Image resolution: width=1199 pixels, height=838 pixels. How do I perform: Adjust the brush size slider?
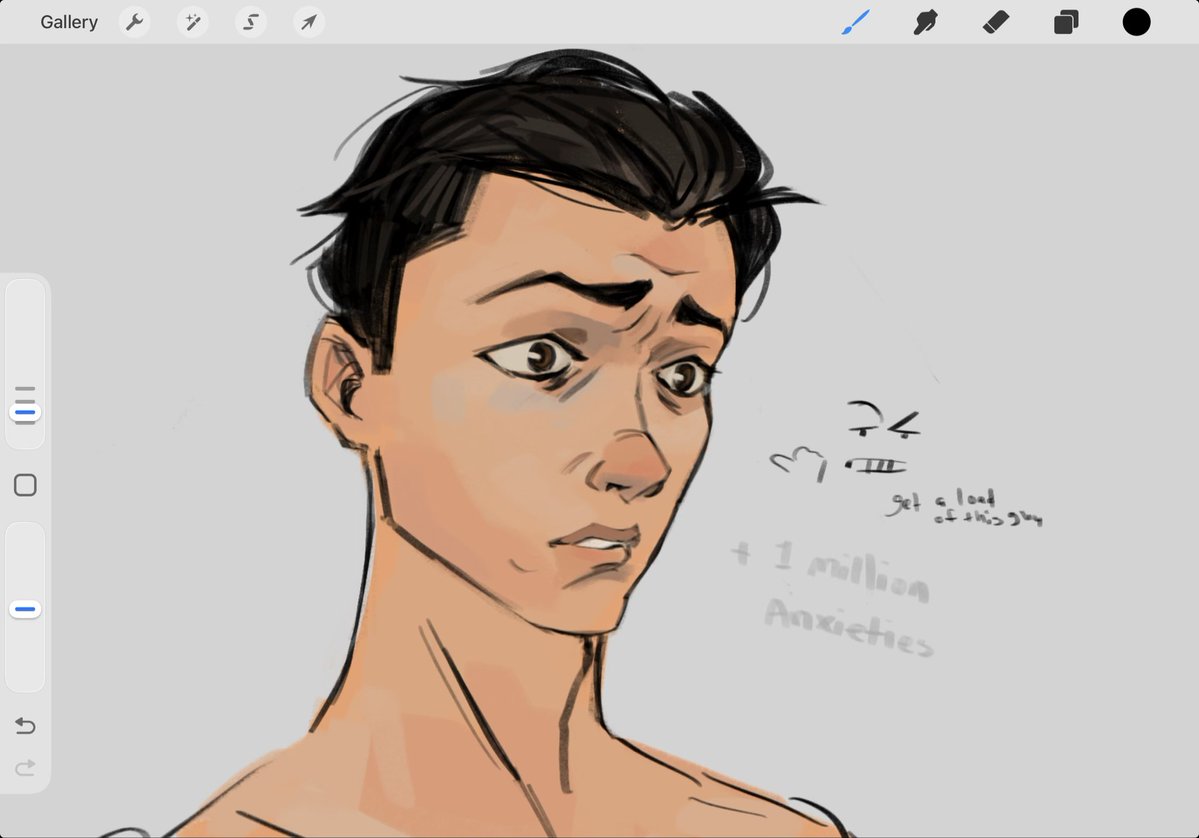[x=25, y=410]
